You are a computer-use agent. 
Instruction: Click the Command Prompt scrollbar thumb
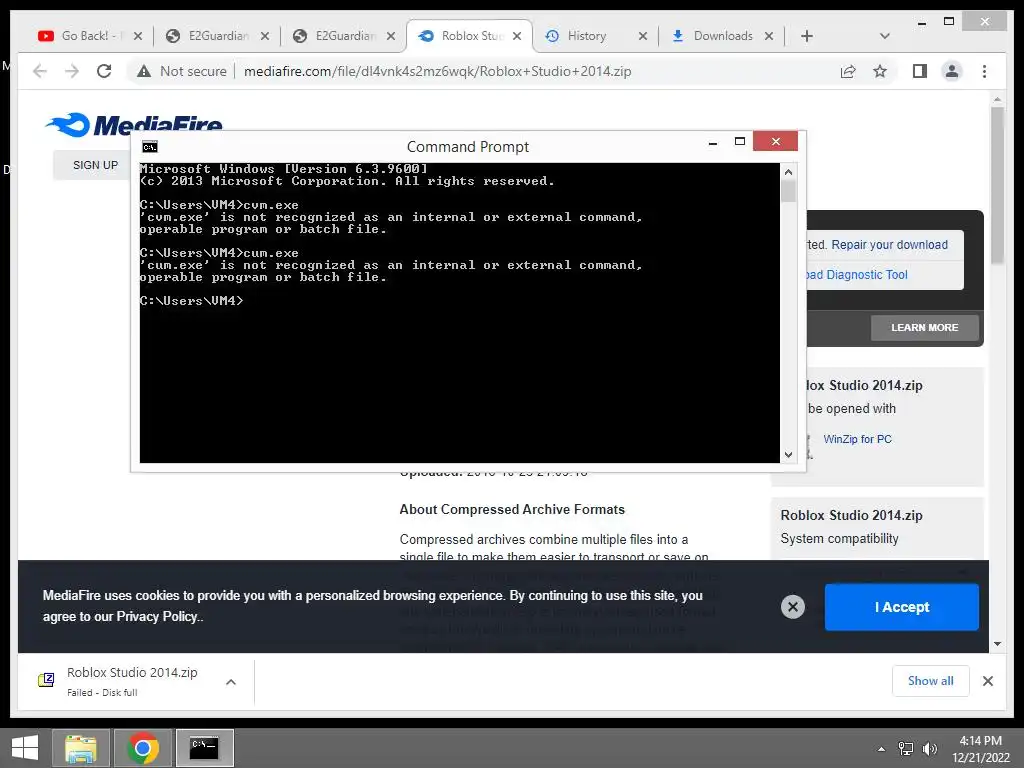(x=788, y=191)
